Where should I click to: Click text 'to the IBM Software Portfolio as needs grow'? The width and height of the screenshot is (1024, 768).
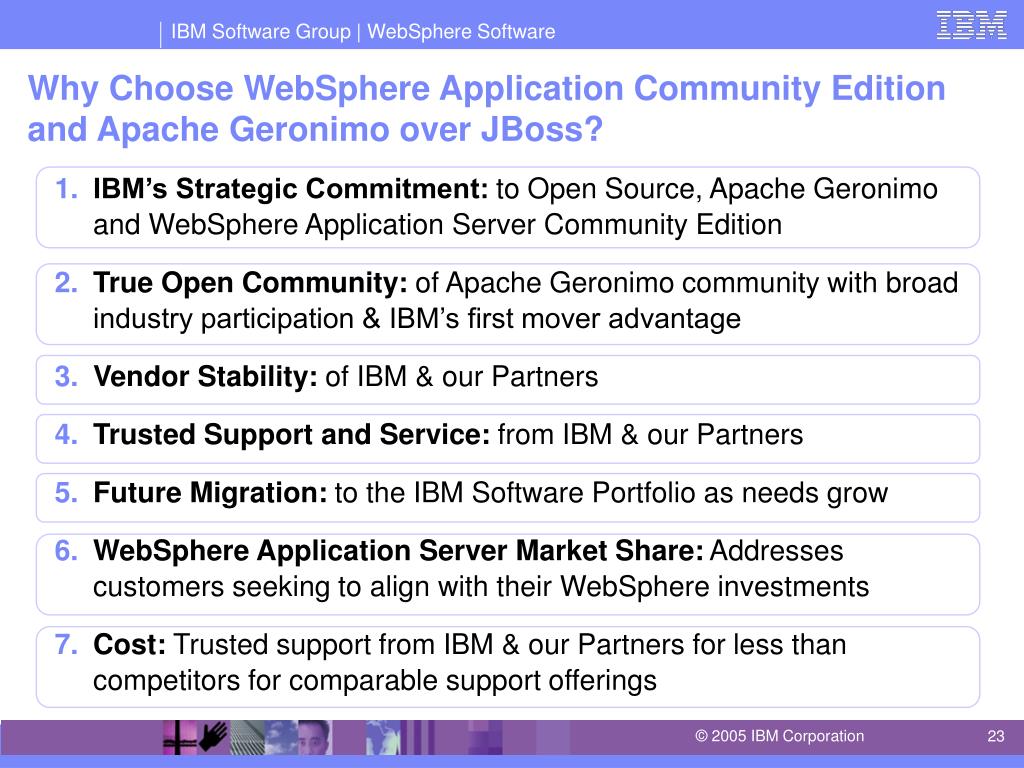[x=611, y=493]
